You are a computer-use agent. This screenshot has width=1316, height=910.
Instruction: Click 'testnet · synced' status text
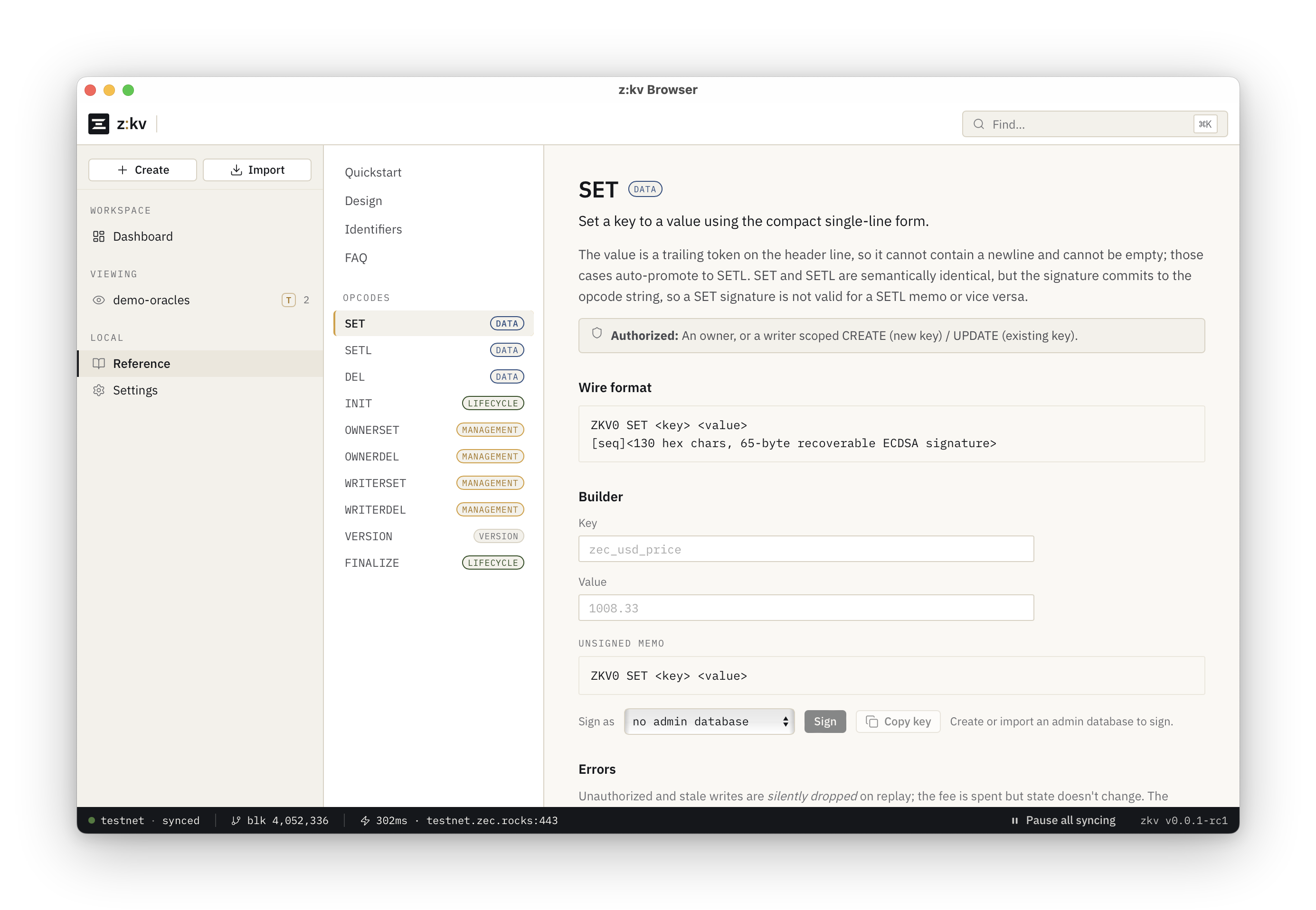coord(150,820)
